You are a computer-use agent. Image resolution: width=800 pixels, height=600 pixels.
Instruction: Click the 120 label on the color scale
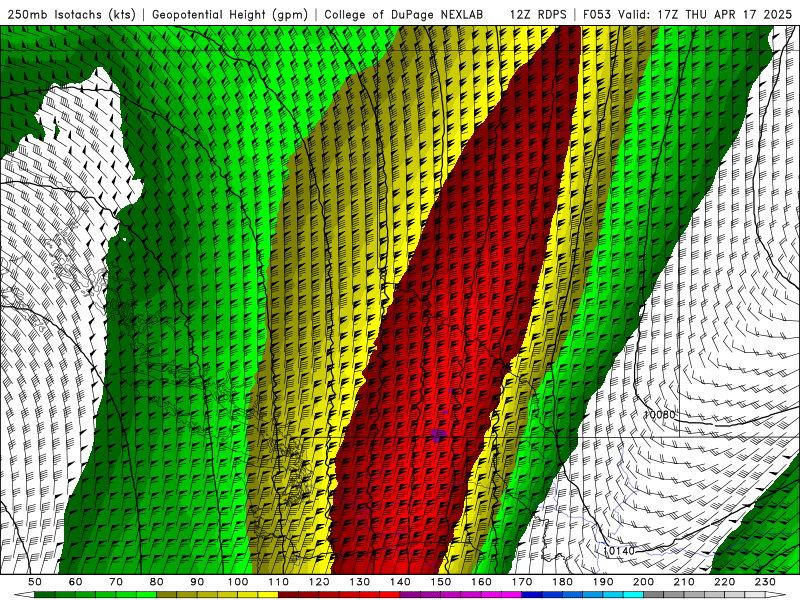[x=319, y=582]
